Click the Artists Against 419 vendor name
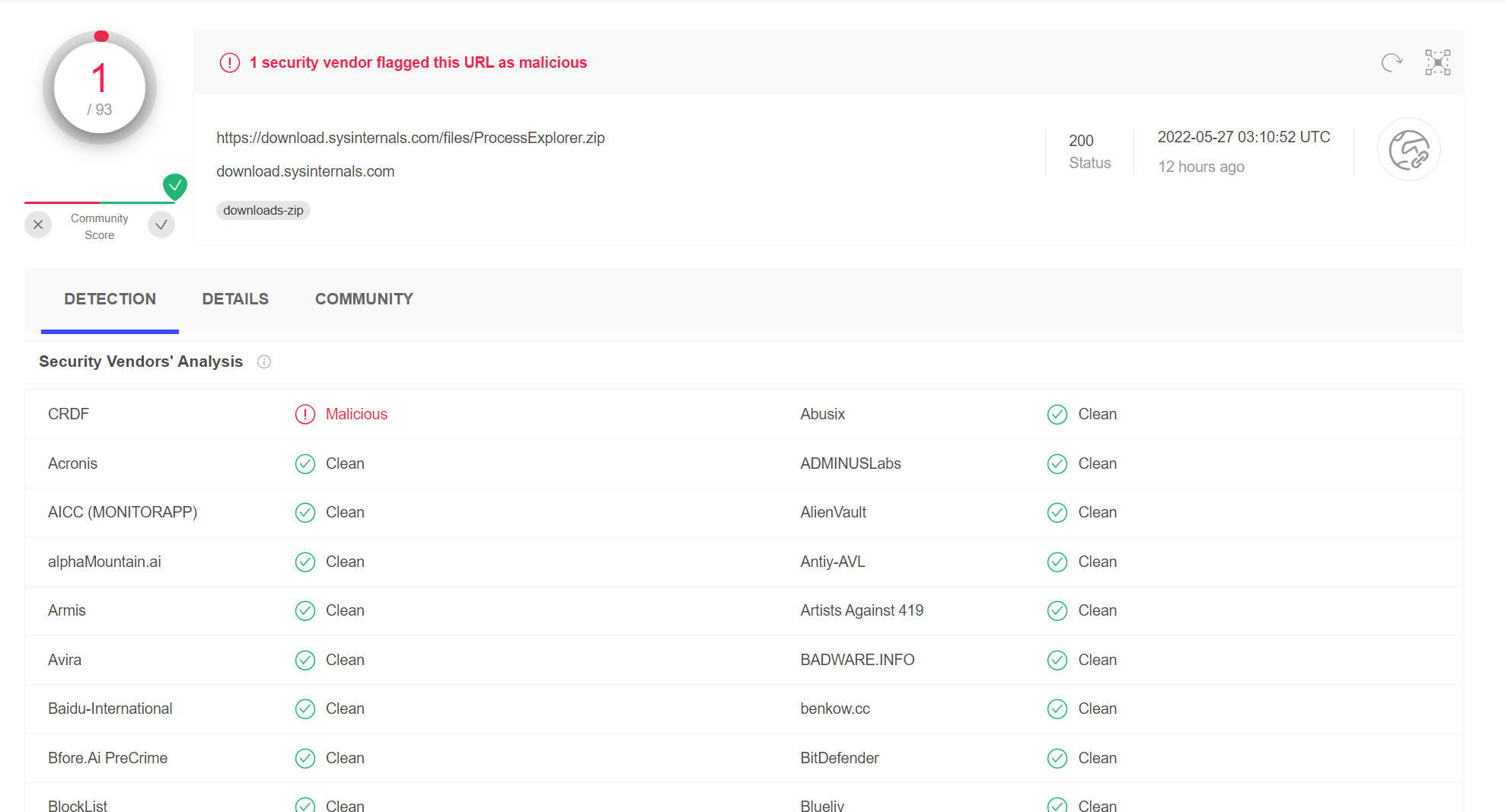Viewport: 1505px width, 812px height. click(862, 610)
